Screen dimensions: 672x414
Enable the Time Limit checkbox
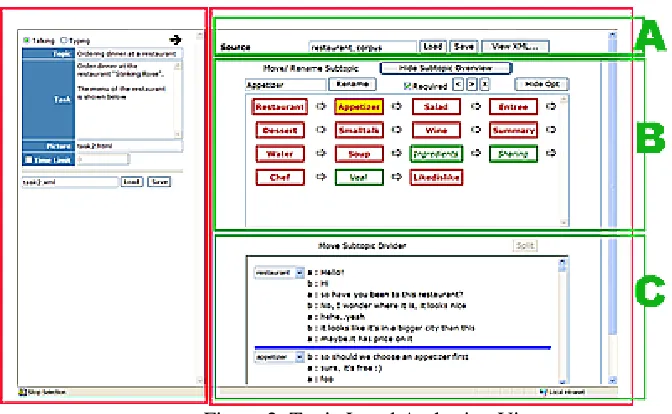click(x=29, y=160)
